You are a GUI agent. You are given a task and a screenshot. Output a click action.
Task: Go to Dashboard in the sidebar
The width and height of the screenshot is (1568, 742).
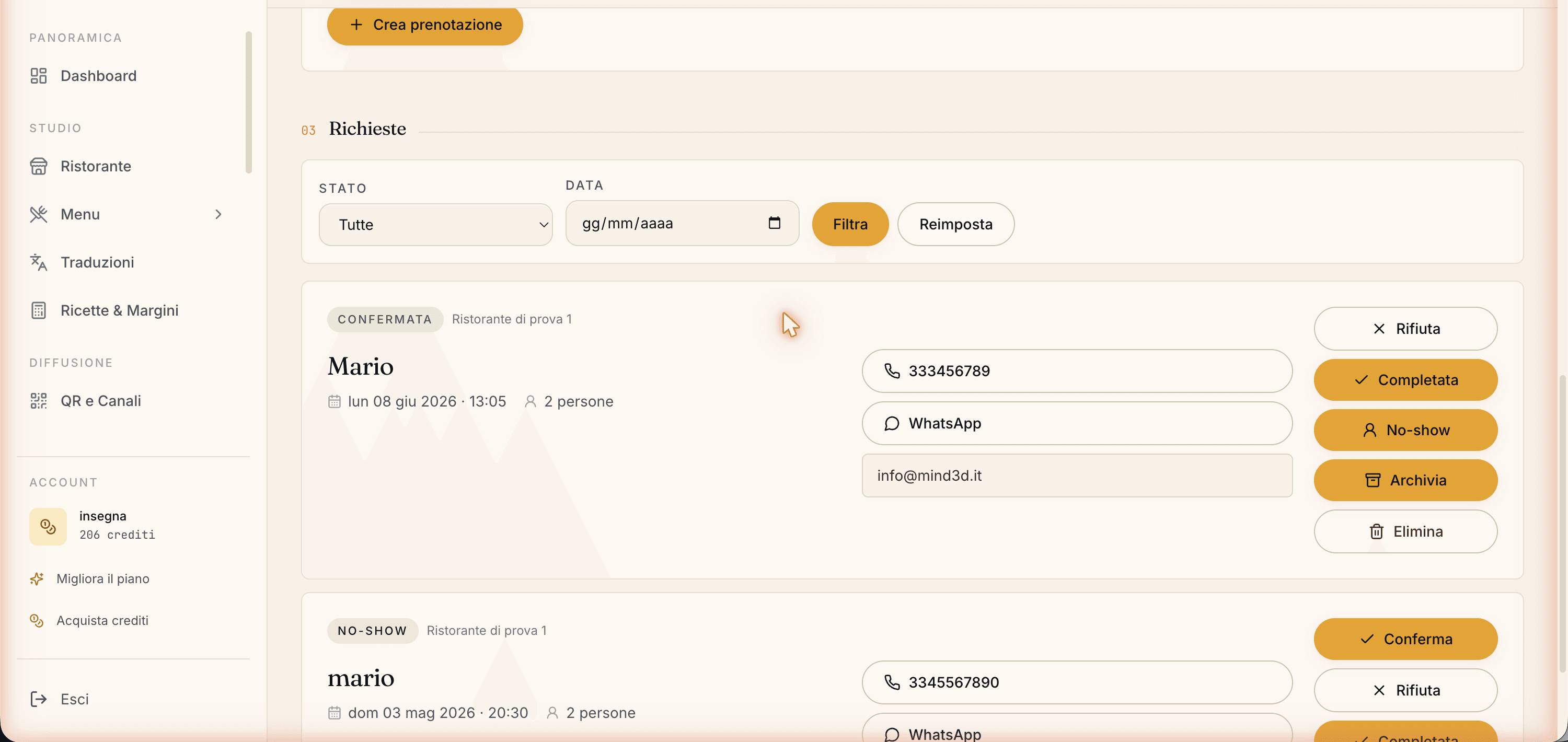click(98, 75)
